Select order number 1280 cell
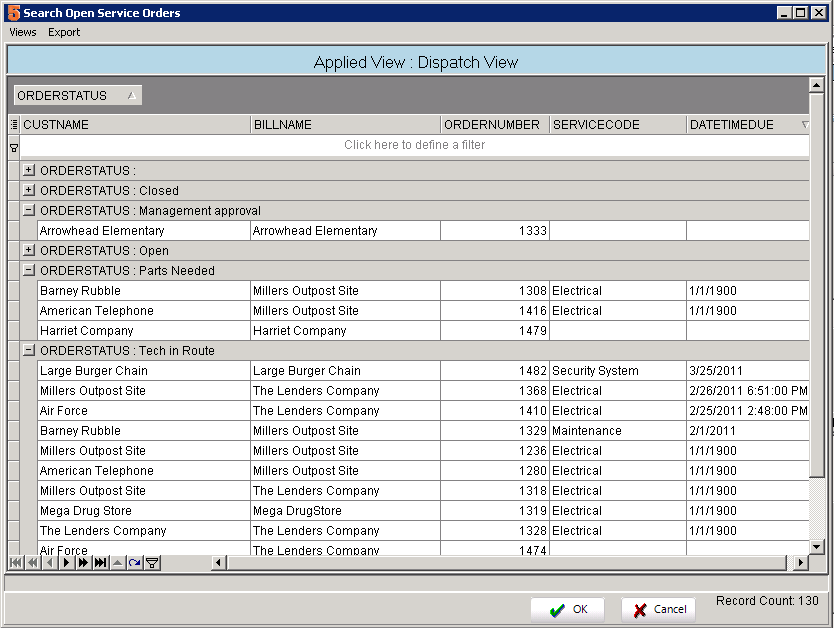The image size is (834, 628). (x=495, y=471)
